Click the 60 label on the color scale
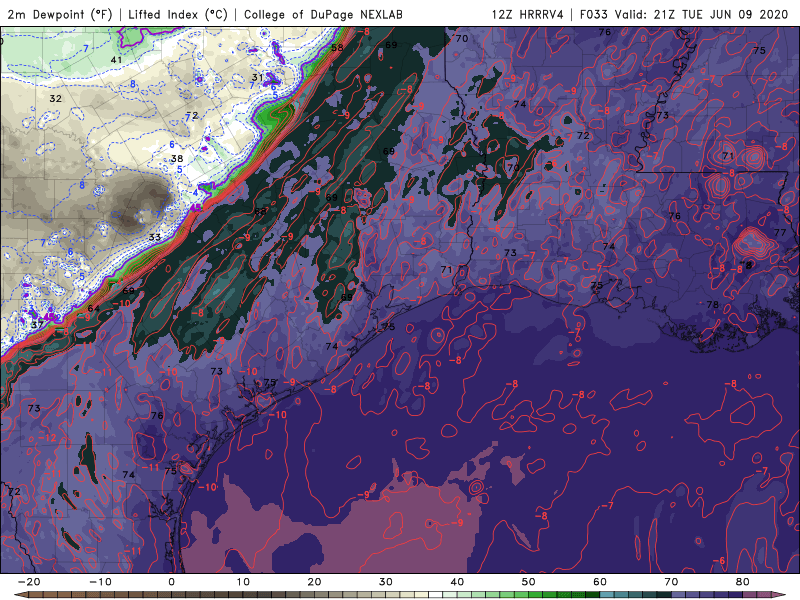This screenshot has height=600, width=800. [x=600, y=582]
